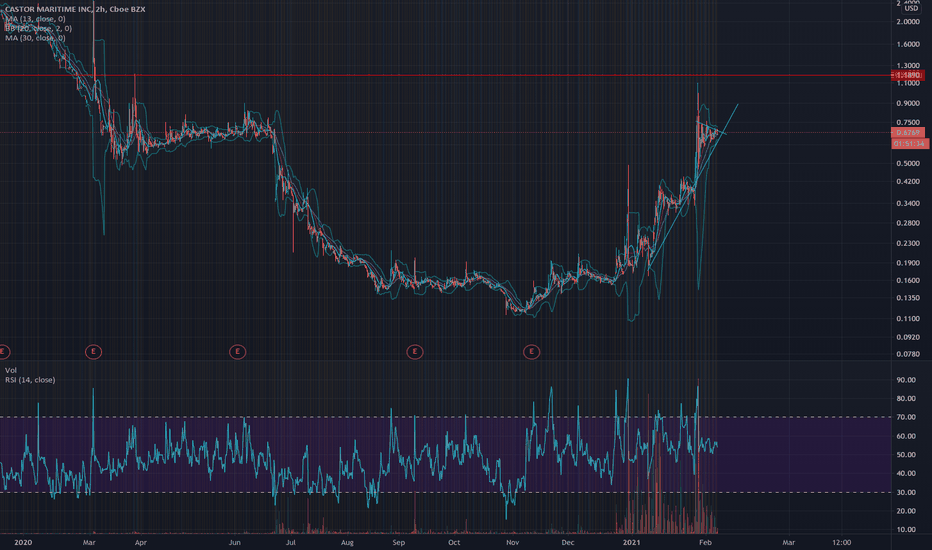The image size is (932, 550).
Task: Click the Oct label on the time axis
Action: [x=454, y=542]
